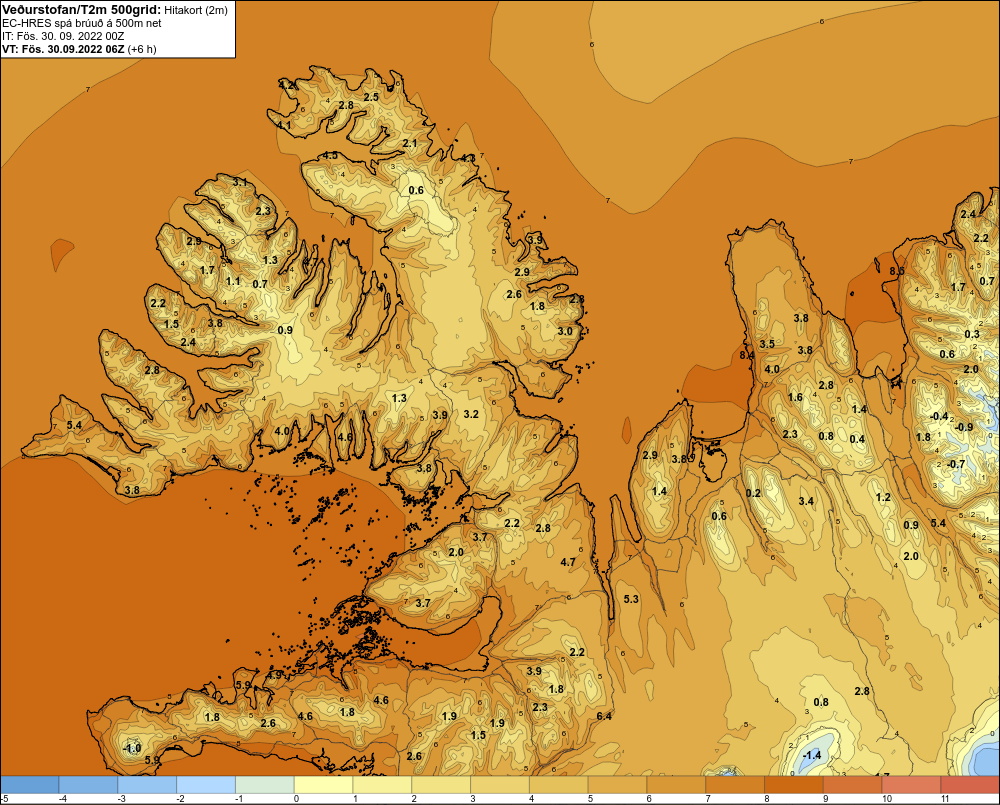Click the legend scale label -2

tap(179, 799)
